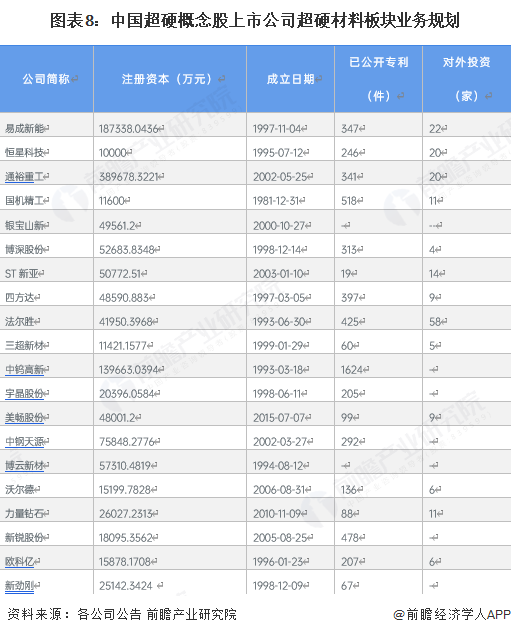Click the date 1981-12-31
Screen dimensions: 511x635
click(277, 200)
